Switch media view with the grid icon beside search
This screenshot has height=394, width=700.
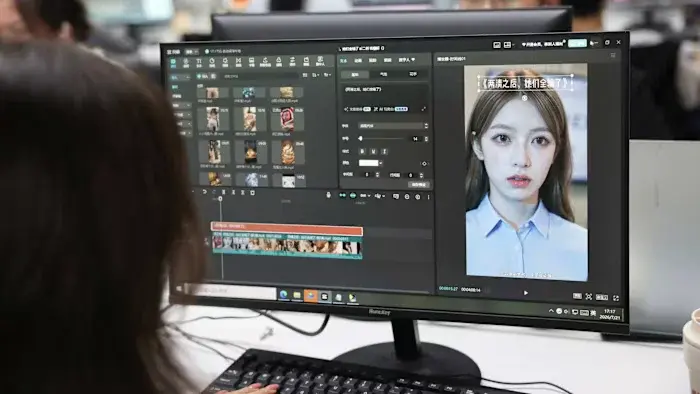(x=305, y=75)
